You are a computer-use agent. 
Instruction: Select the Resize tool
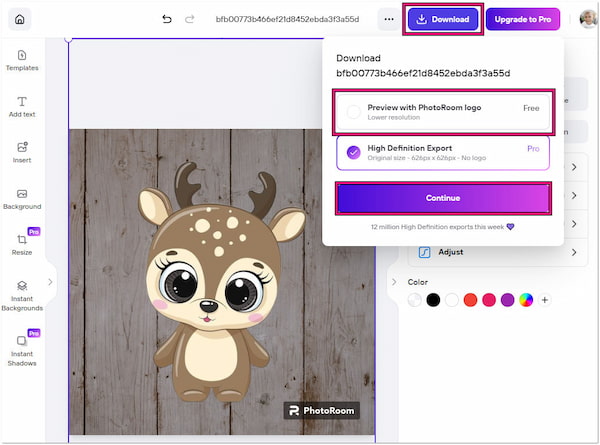coord(22,244)
